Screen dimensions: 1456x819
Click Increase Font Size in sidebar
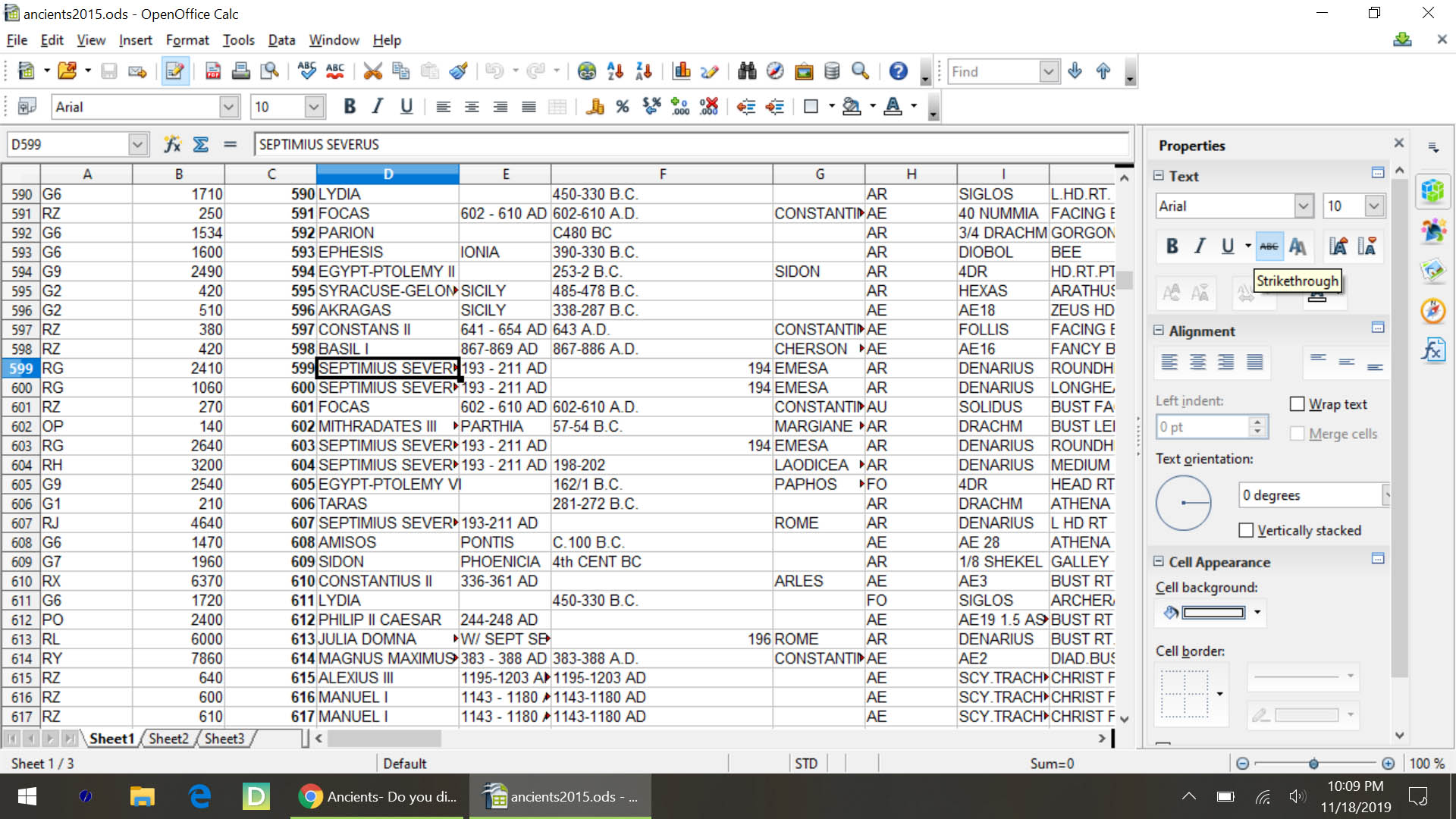pyautogui.click(x=1338, y=246)
